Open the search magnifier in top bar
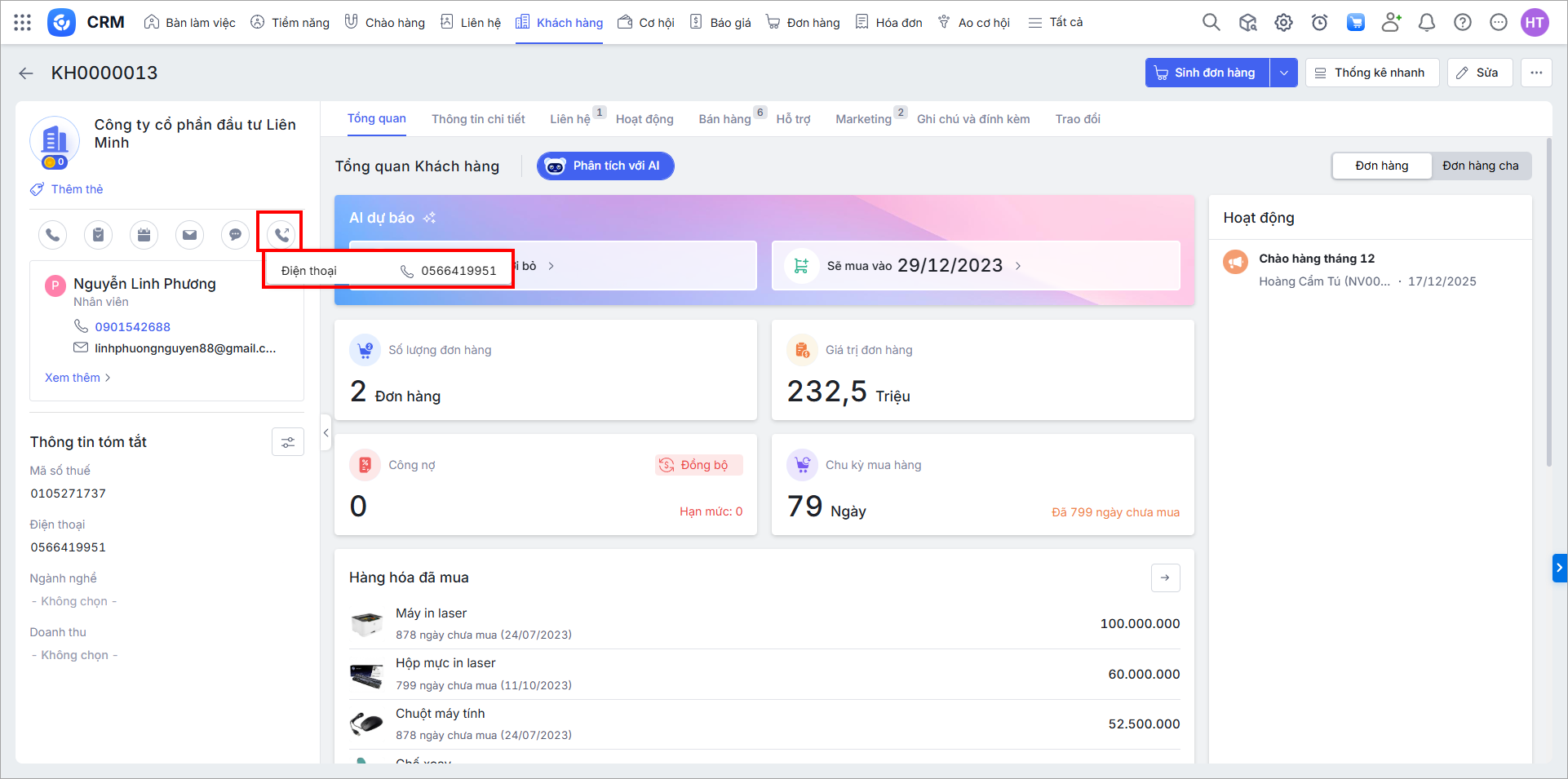1568x779 pixels. point(1211,23)
